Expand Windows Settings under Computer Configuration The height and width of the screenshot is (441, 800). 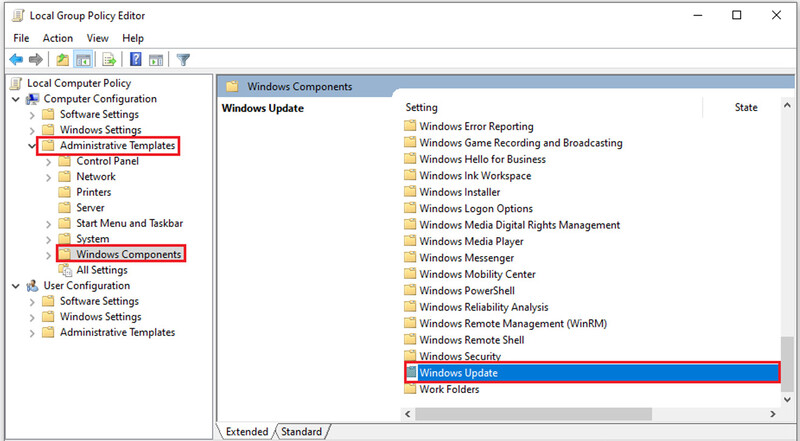coord(32,131)
